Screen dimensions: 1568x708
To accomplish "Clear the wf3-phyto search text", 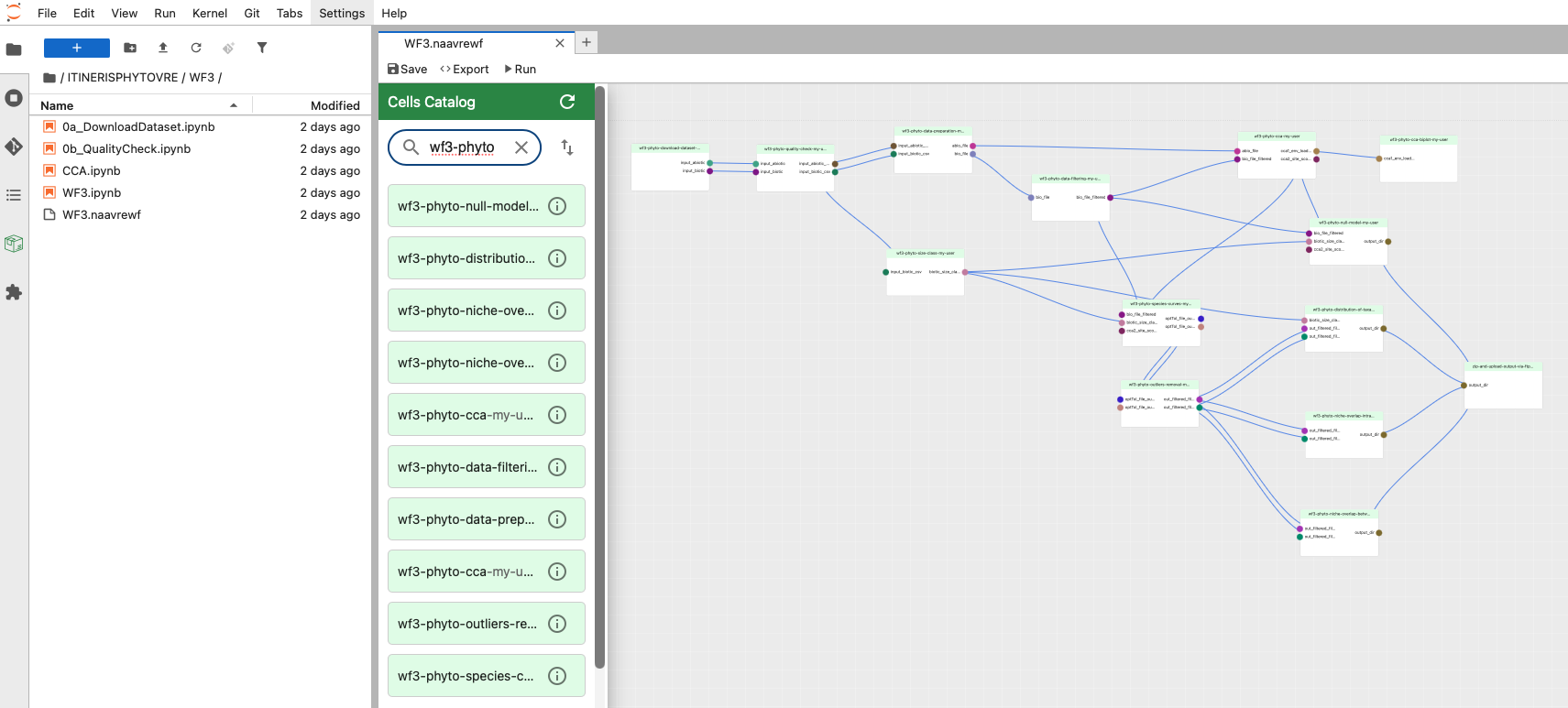I will [521, 147].
